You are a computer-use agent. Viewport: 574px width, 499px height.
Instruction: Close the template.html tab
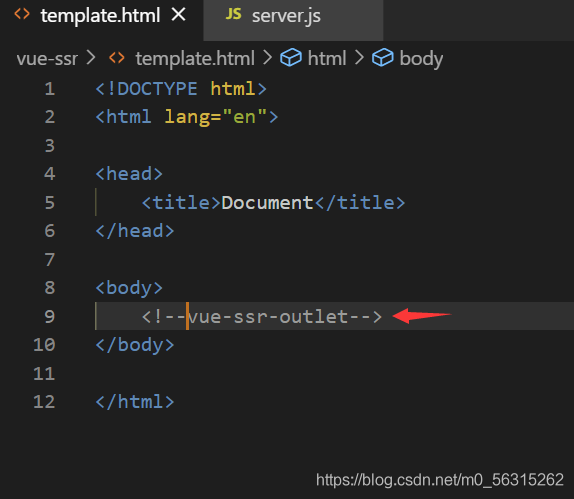coord(179,15)
